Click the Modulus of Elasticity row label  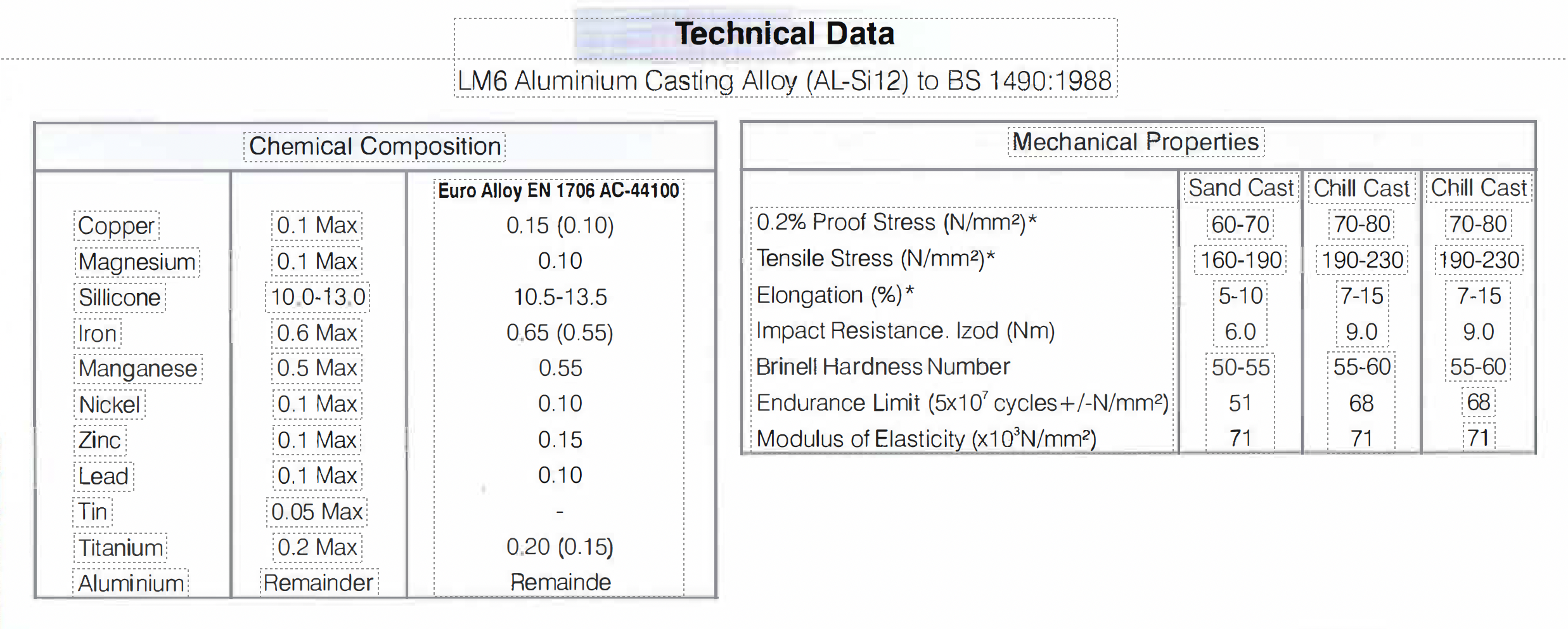point(926,439)
